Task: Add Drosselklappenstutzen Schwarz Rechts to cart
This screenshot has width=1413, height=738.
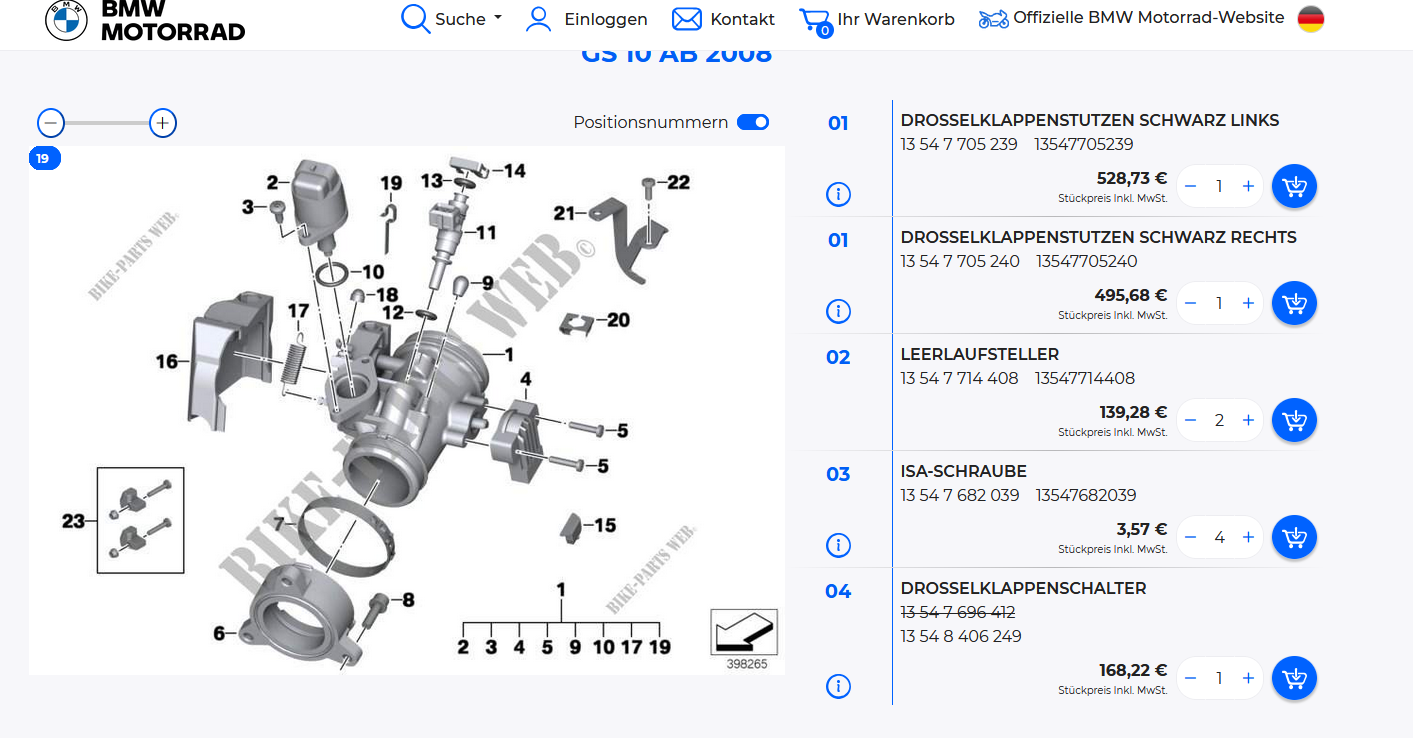Action: 1294,303
